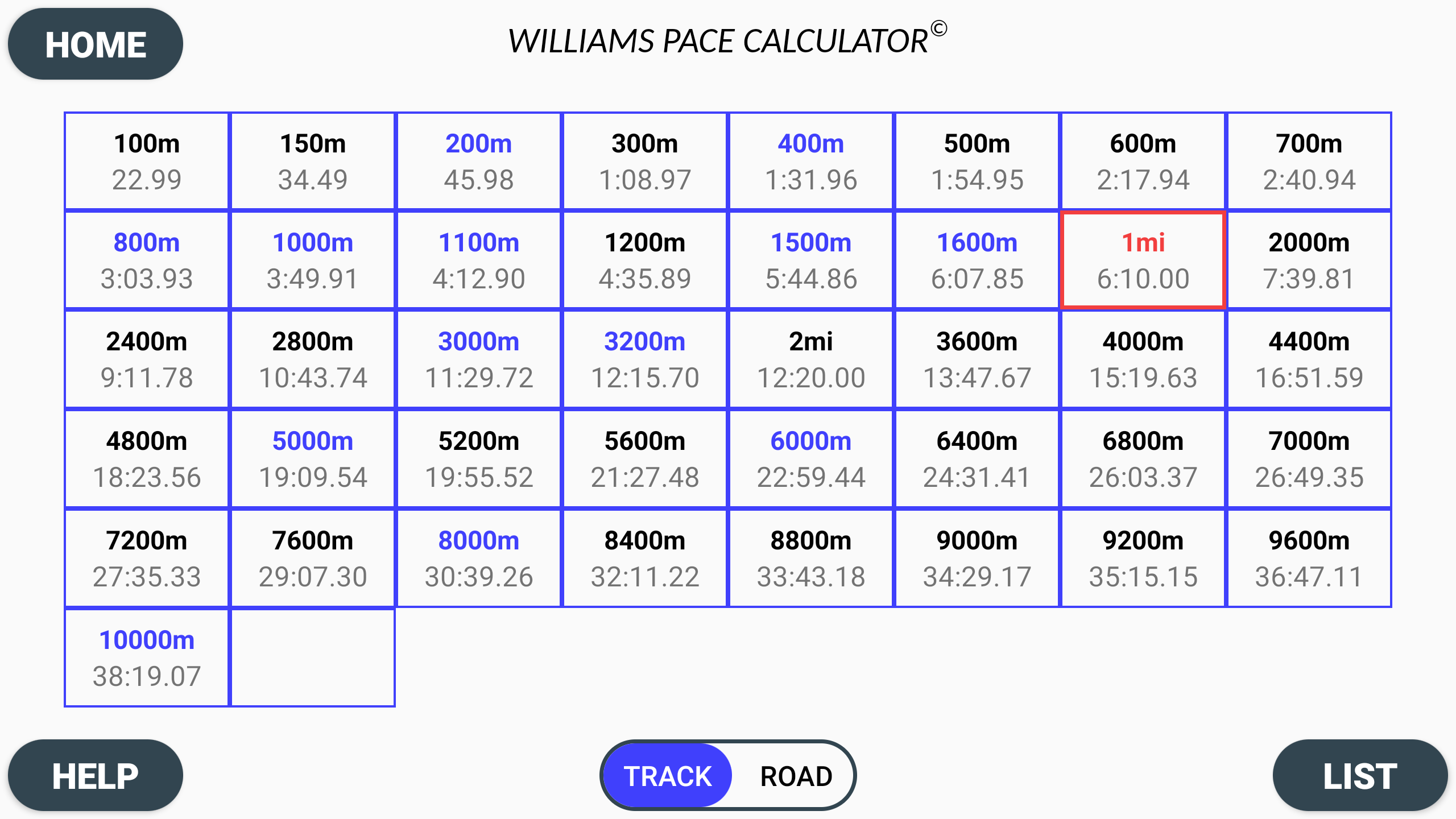Switch to ROAD mode
Screen dimensions: 1456x819
pos(795,775)
